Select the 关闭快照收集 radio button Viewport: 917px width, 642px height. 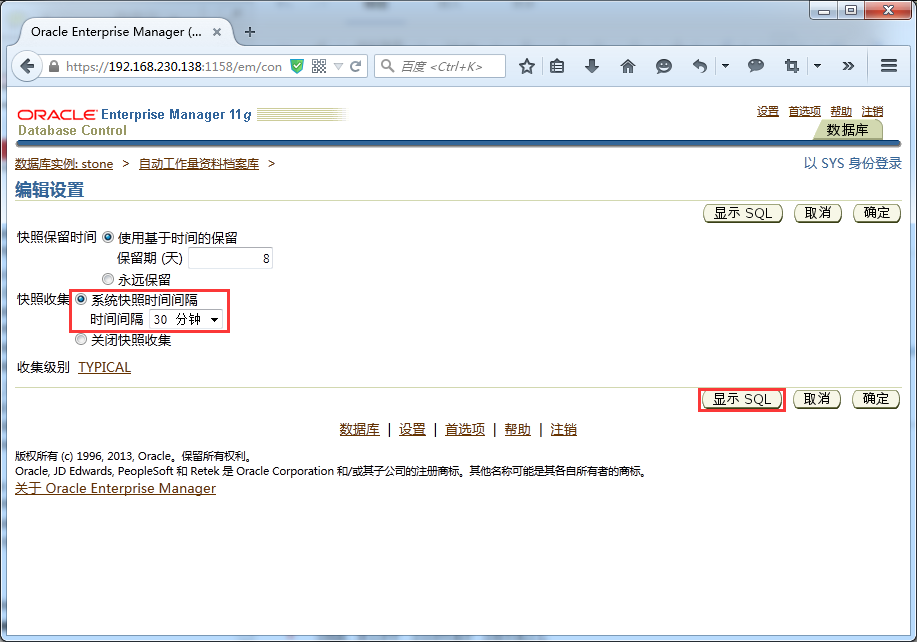(81, 339)
